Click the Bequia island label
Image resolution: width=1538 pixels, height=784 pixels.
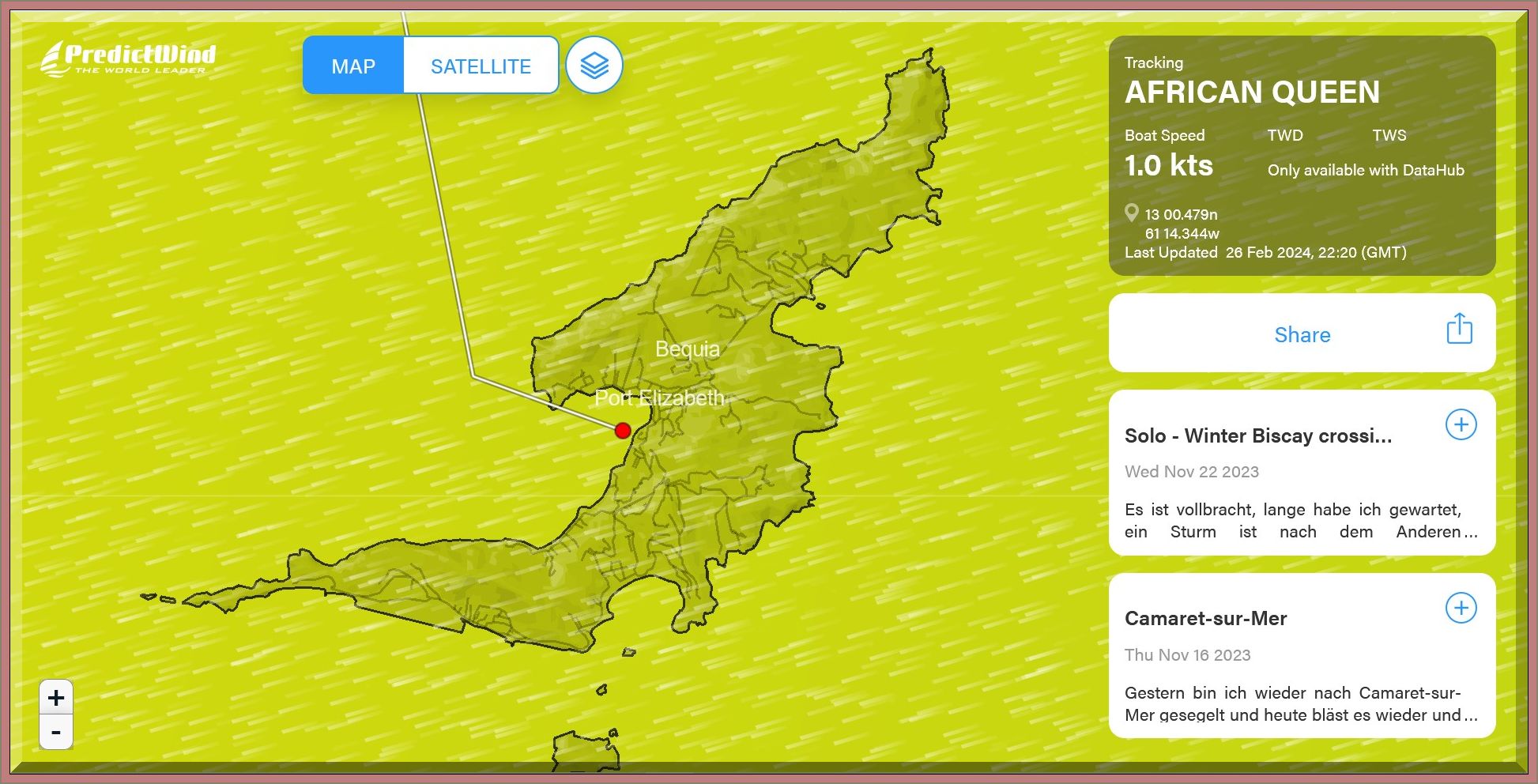687,349
